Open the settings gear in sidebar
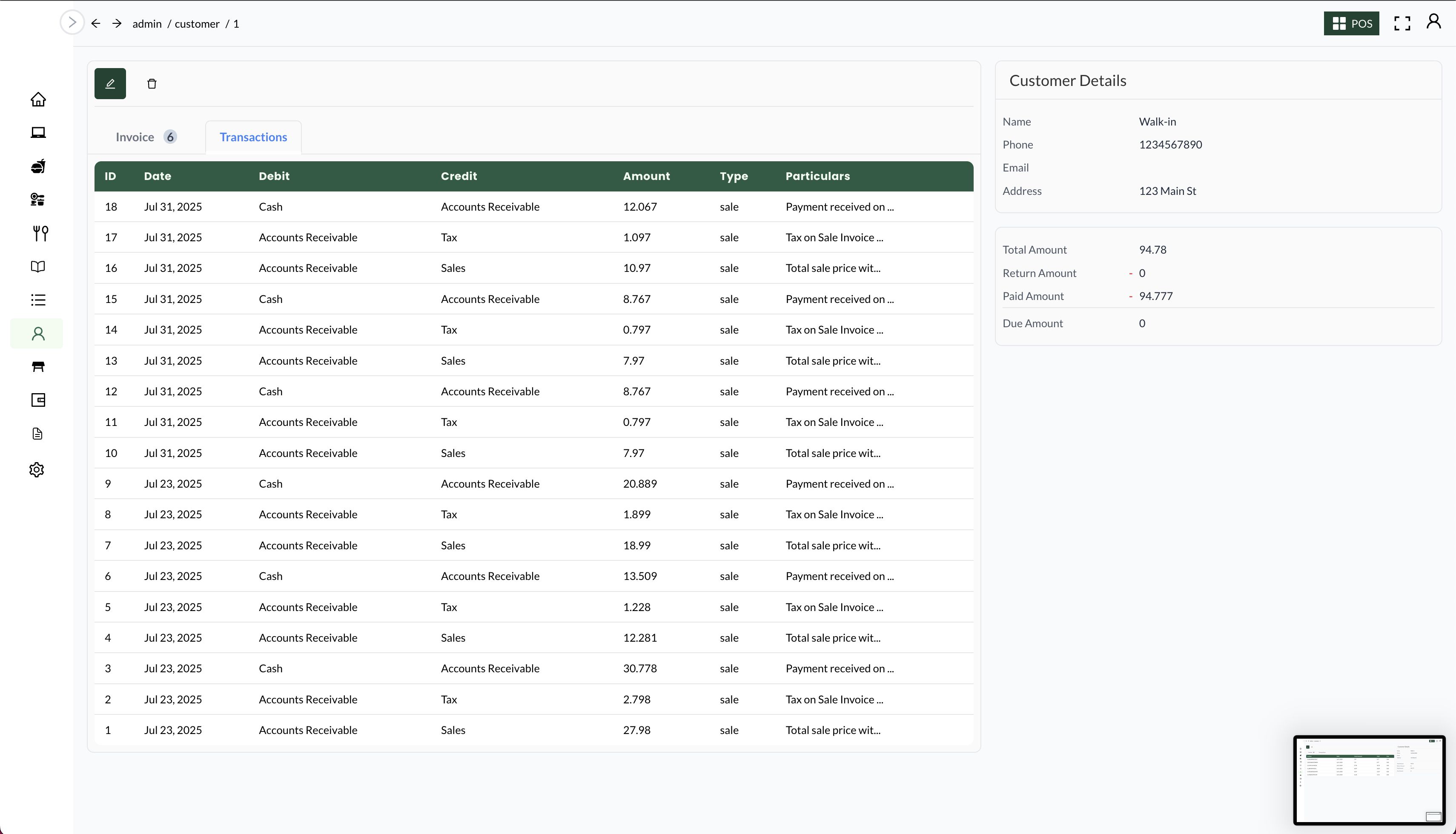 37,470
